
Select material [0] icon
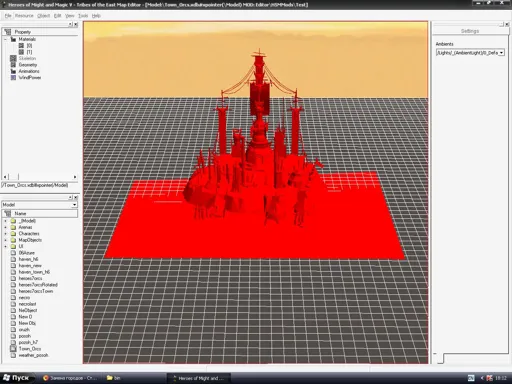pyautogui.click(x=21, y=46)
